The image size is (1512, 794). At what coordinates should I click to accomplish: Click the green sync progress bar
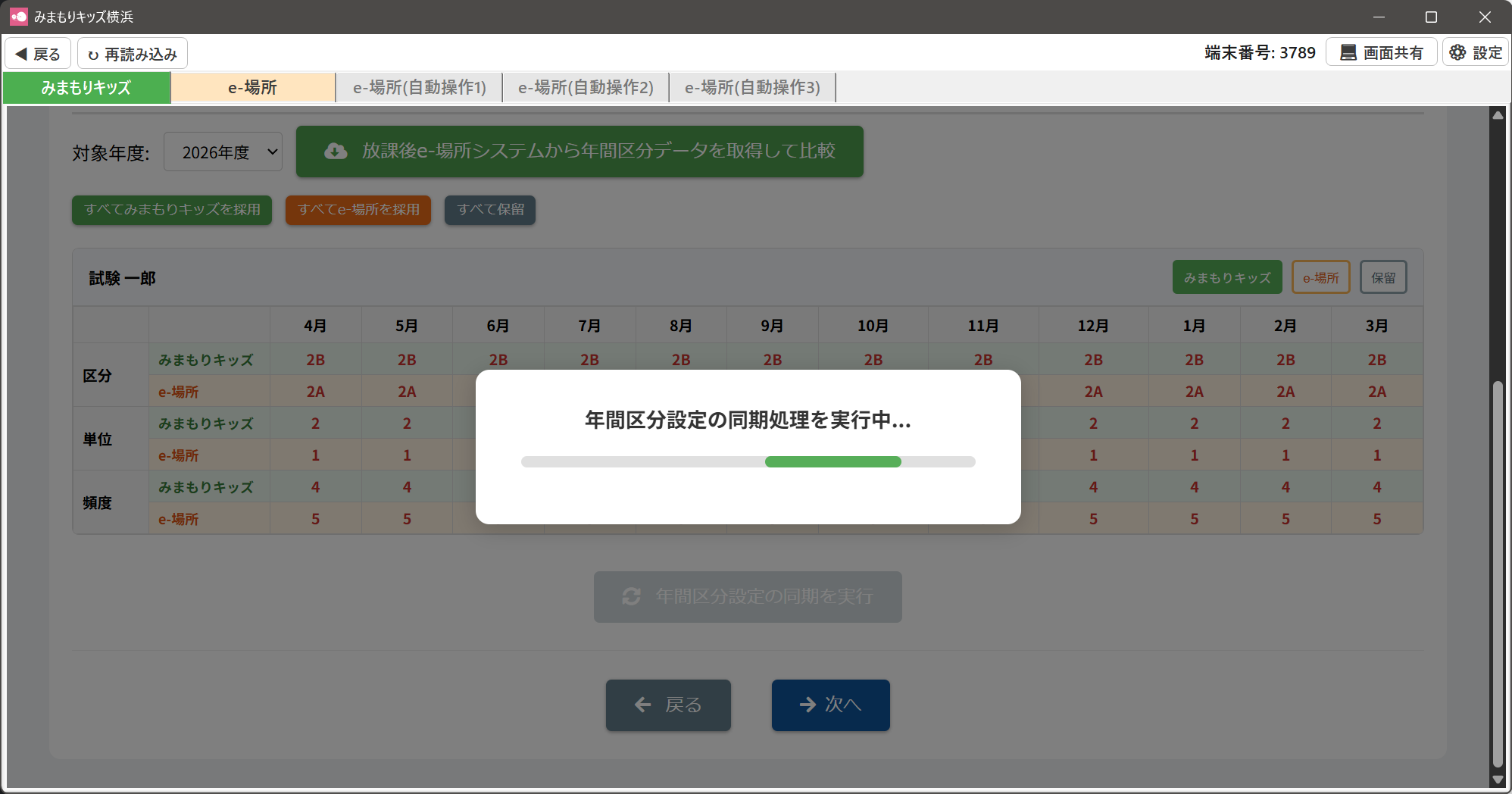[833, 462]
